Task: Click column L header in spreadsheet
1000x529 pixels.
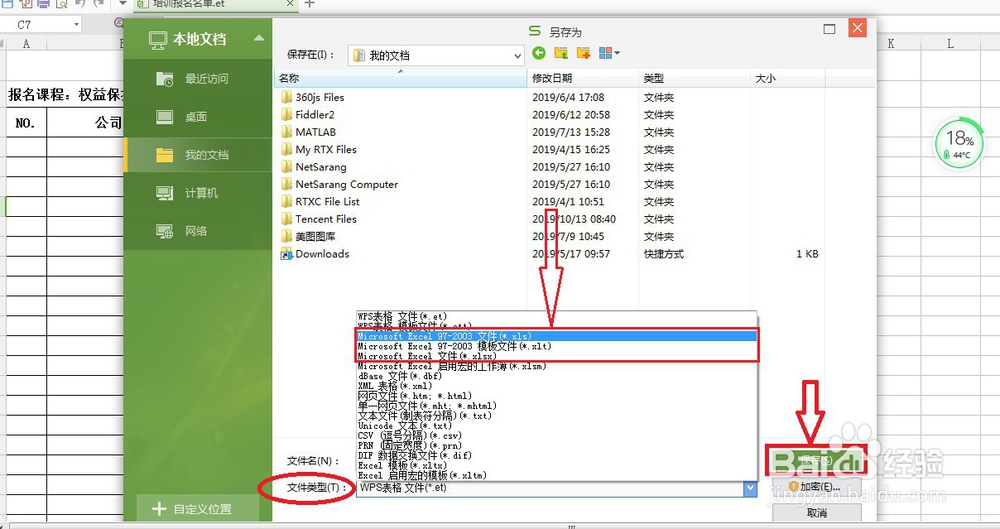Action: 950,43
